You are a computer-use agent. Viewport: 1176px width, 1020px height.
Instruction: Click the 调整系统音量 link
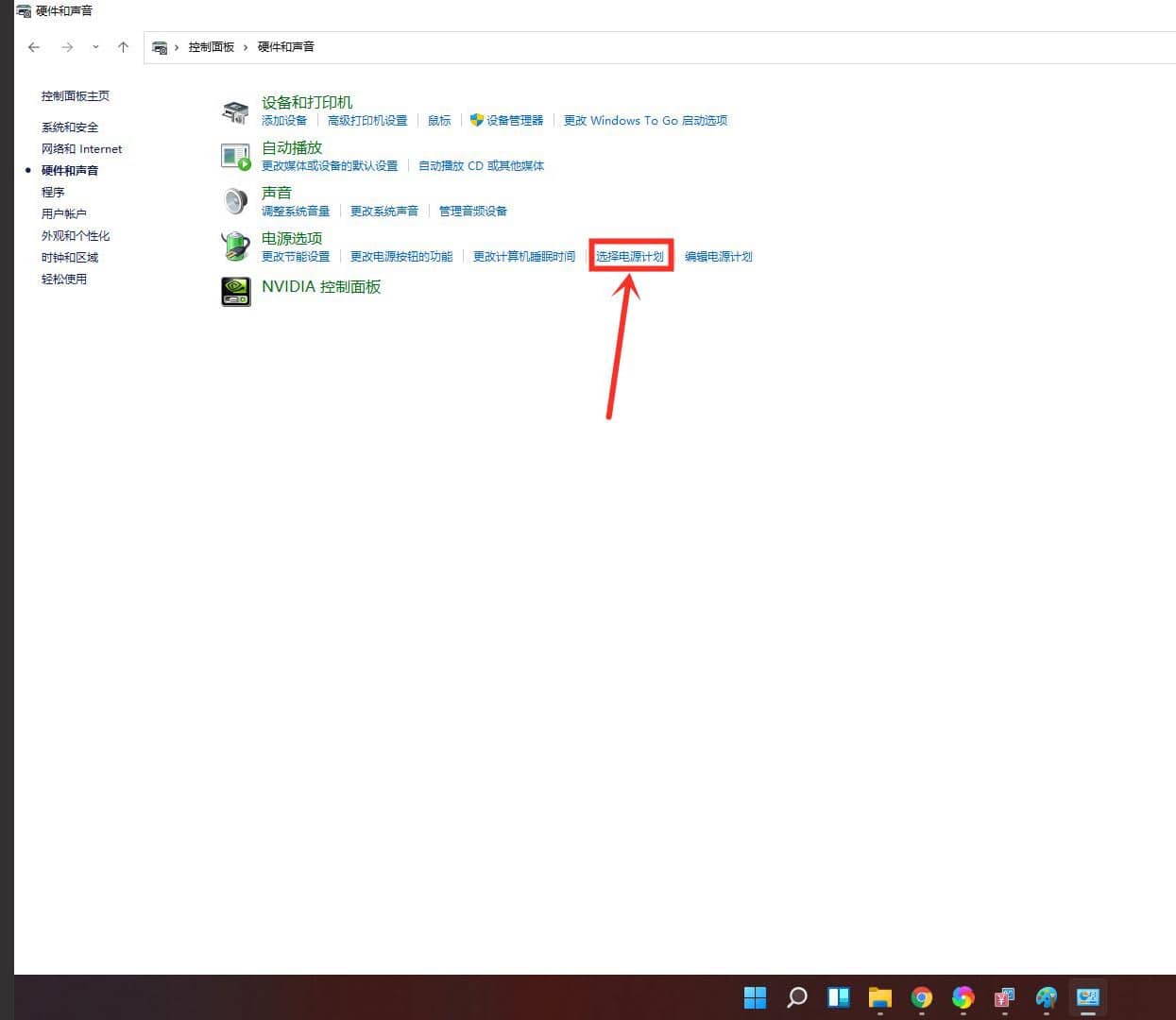[295, 211]
